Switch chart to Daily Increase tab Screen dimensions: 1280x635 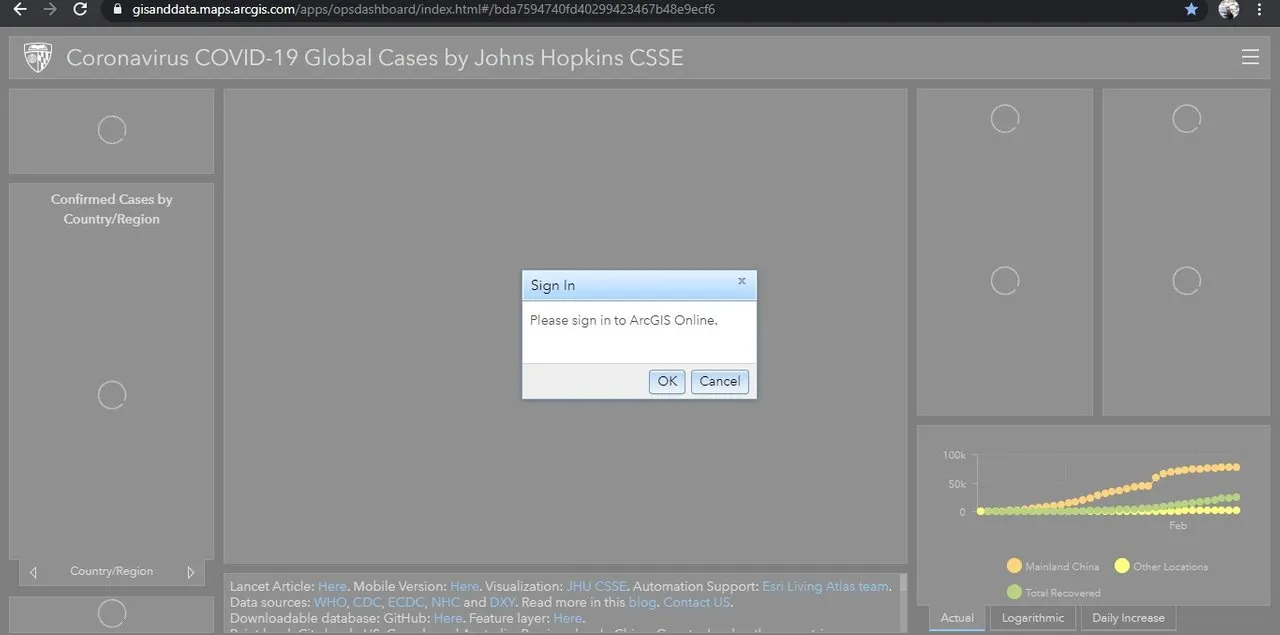1128,618
